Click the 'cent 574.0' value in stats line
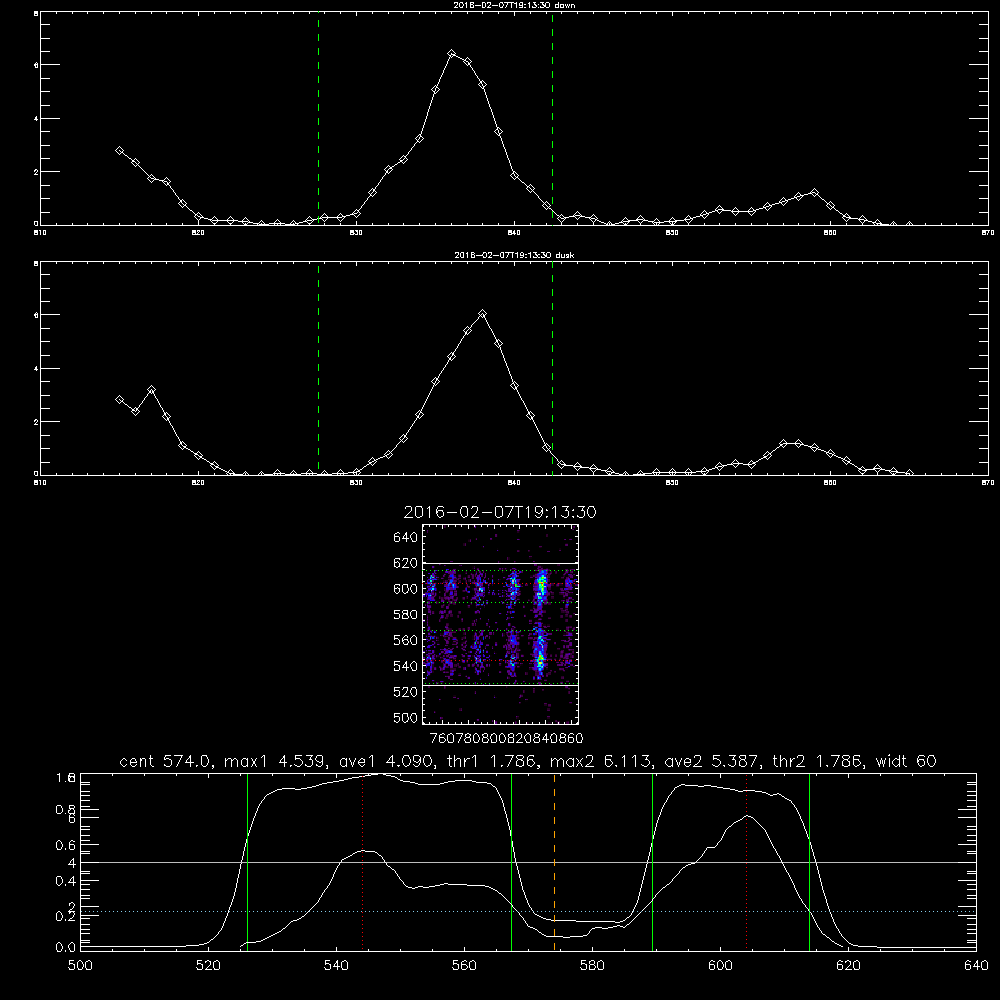The width and height of the screenshot is (1000, 1000). [166, 761]
